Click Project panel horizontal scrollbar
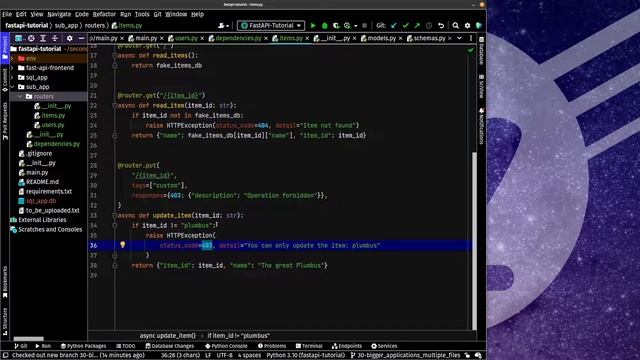 (29, 339)
